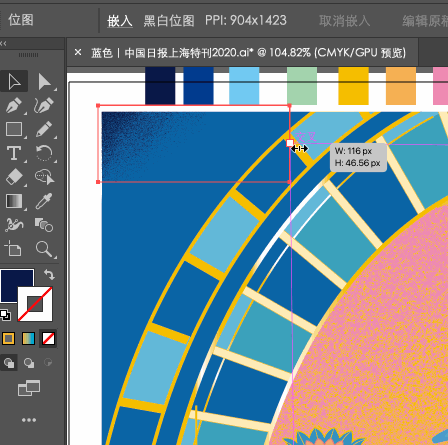Click the light orange swatch rectangle

pos(401,86)
